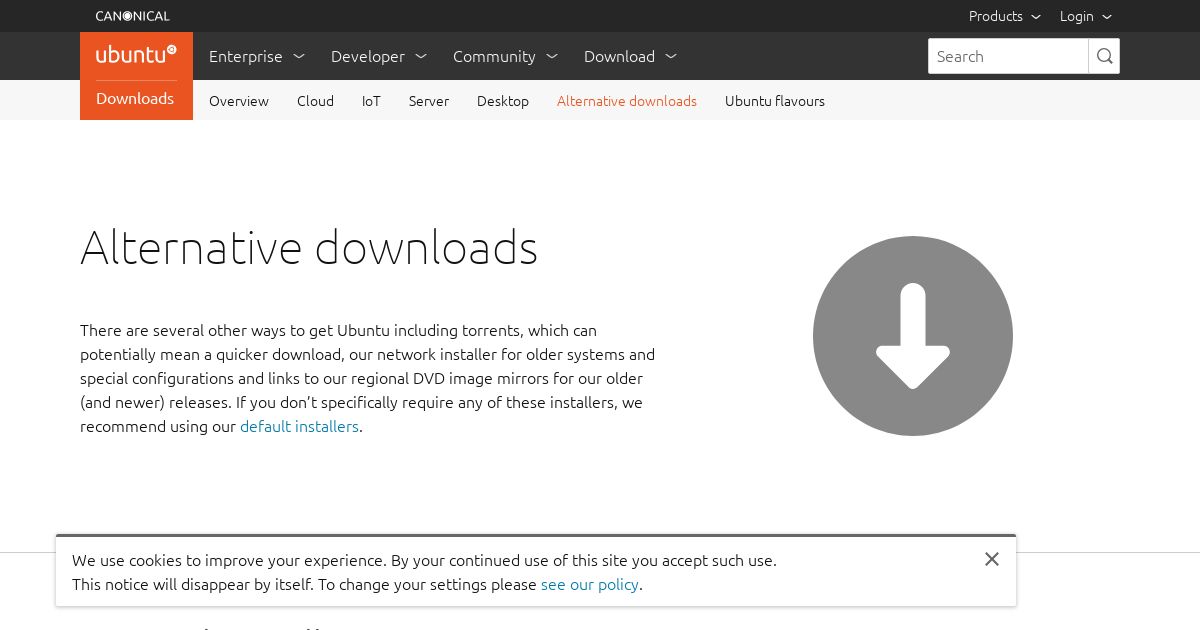Open the Ubuntu flavours tab
Viewport: 1200px width, 630px height.
point(775,100)
